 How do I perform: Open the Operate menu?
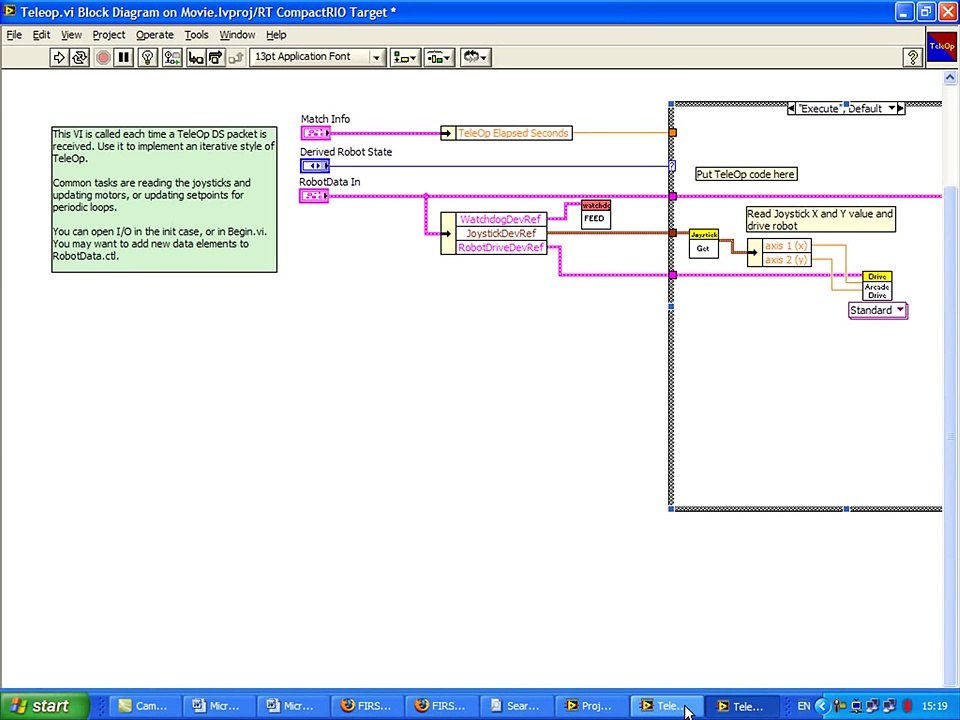point(154,35)
